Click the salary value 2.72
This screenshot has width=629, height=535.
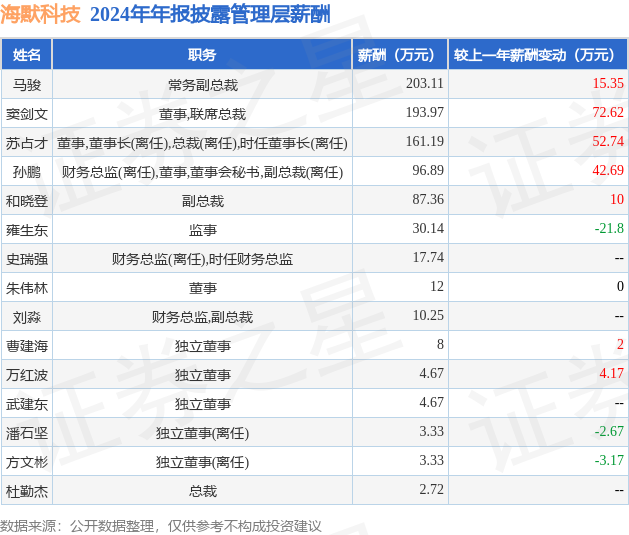click(x=432, y=489)
